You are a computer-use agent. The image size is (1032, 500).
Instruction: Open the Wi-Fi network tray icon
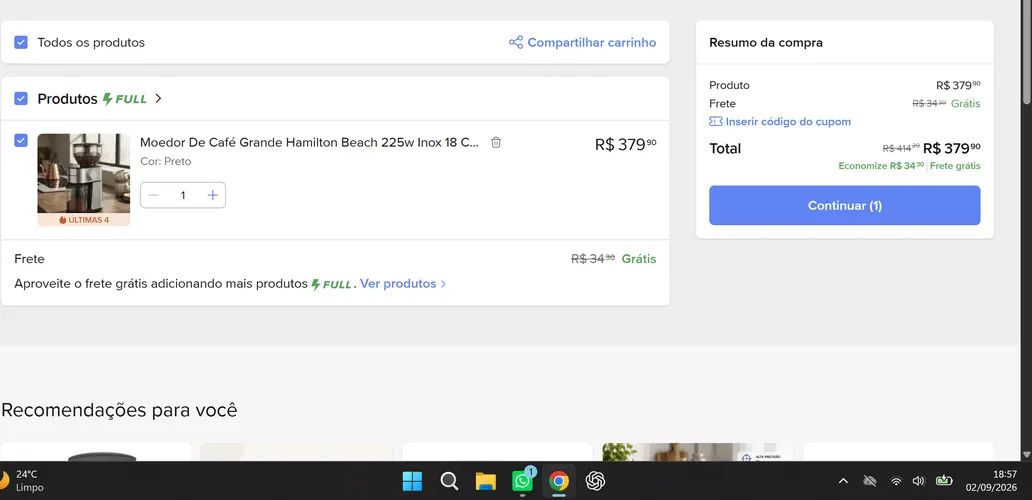[896, 482]
